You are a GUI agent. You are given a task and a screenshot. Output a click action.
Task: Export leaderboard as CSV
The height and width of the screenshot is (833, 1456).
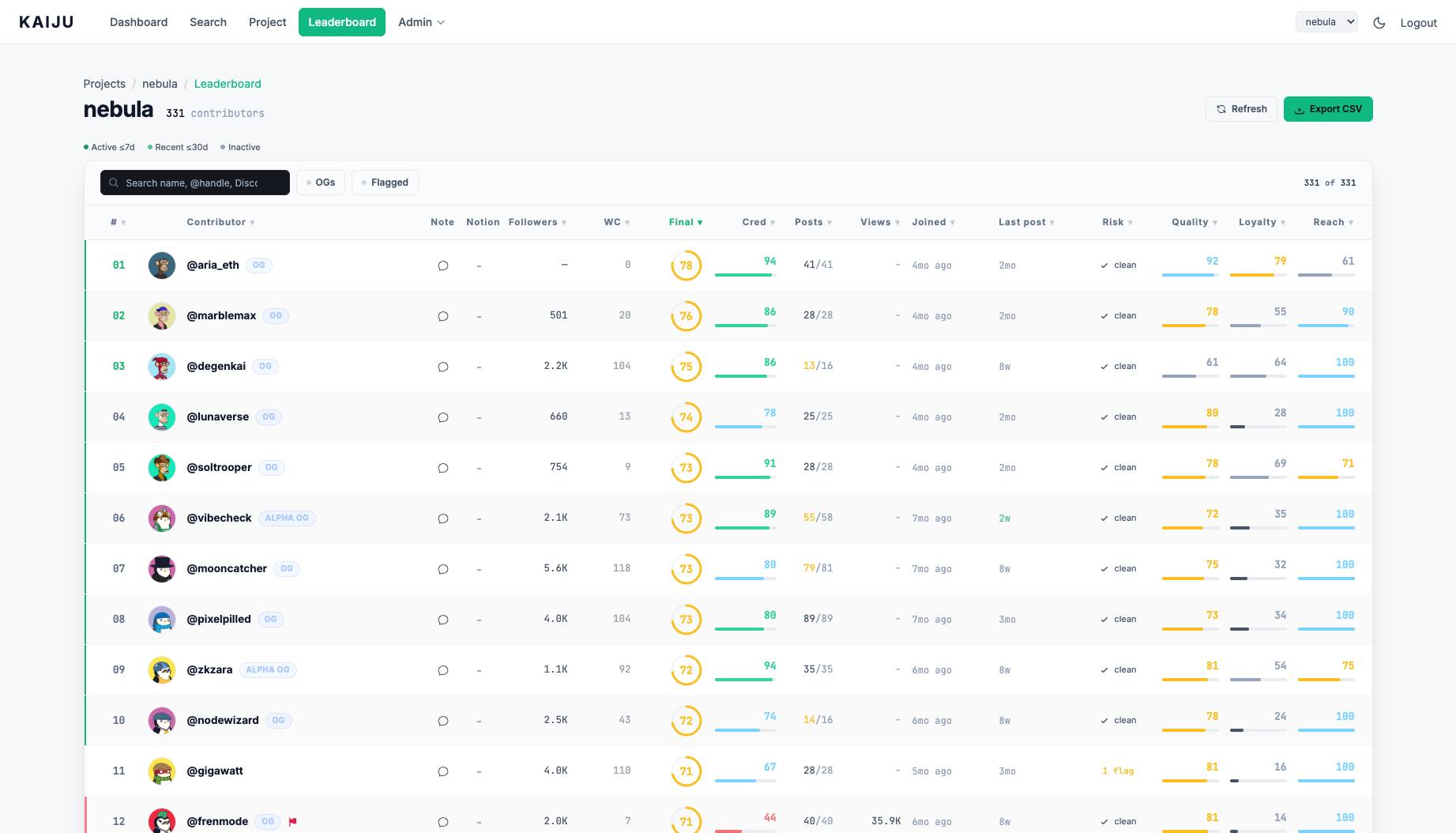point(1328,109)
